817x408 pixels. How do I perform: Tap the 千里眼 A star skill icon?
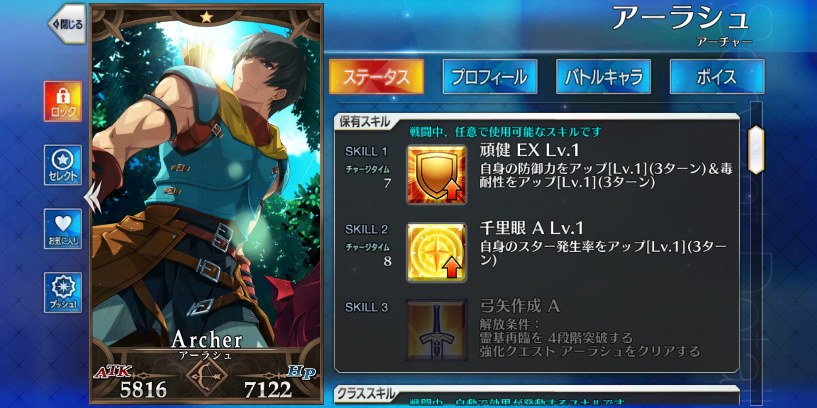tap(436, 252)
